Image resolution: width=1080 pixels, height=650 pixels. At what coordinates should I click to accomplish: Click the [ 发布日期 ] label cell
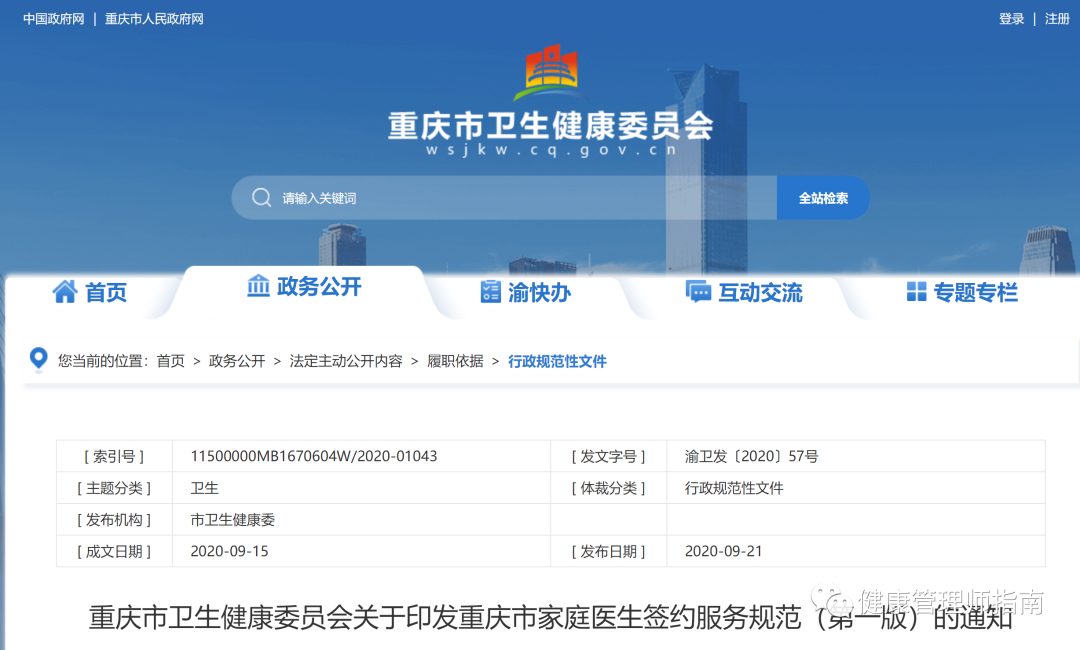click(609, 551)
